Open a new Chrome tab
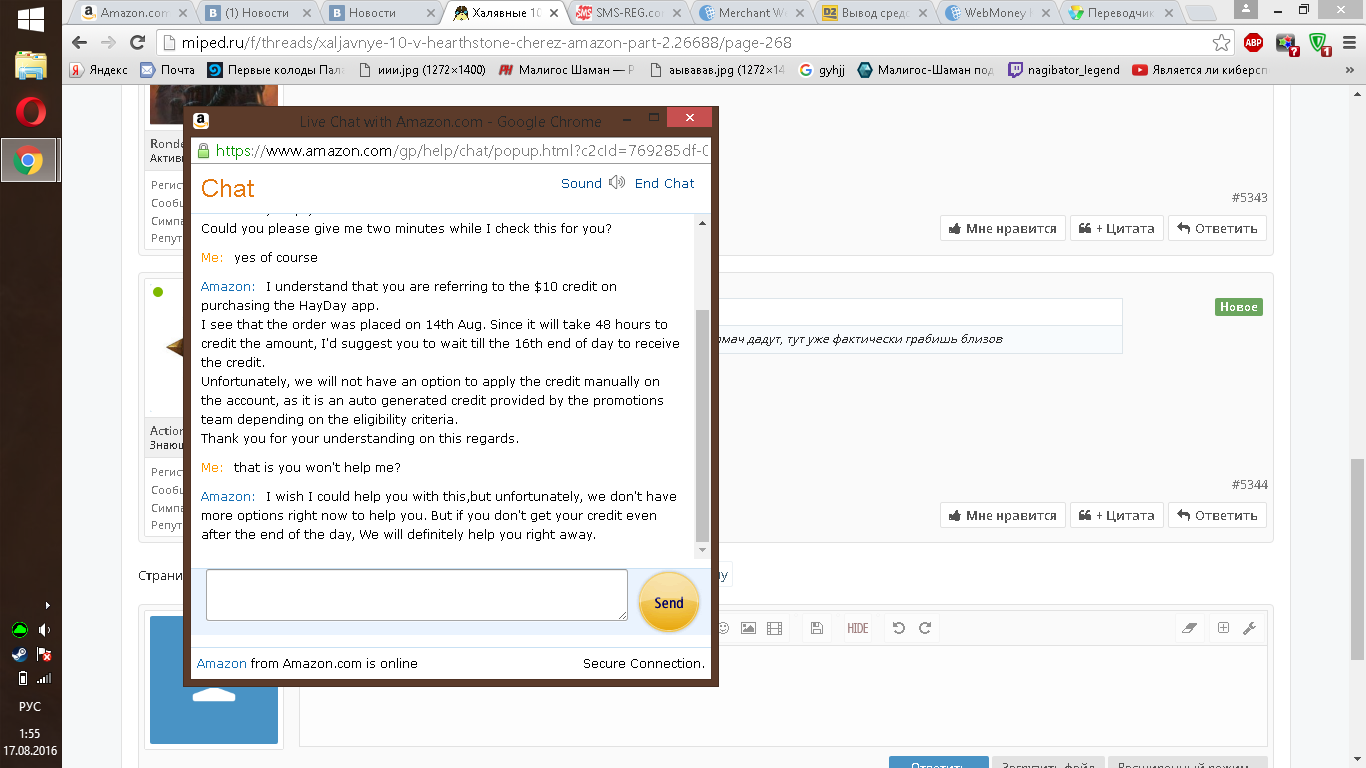 (x=1199, y=14)
